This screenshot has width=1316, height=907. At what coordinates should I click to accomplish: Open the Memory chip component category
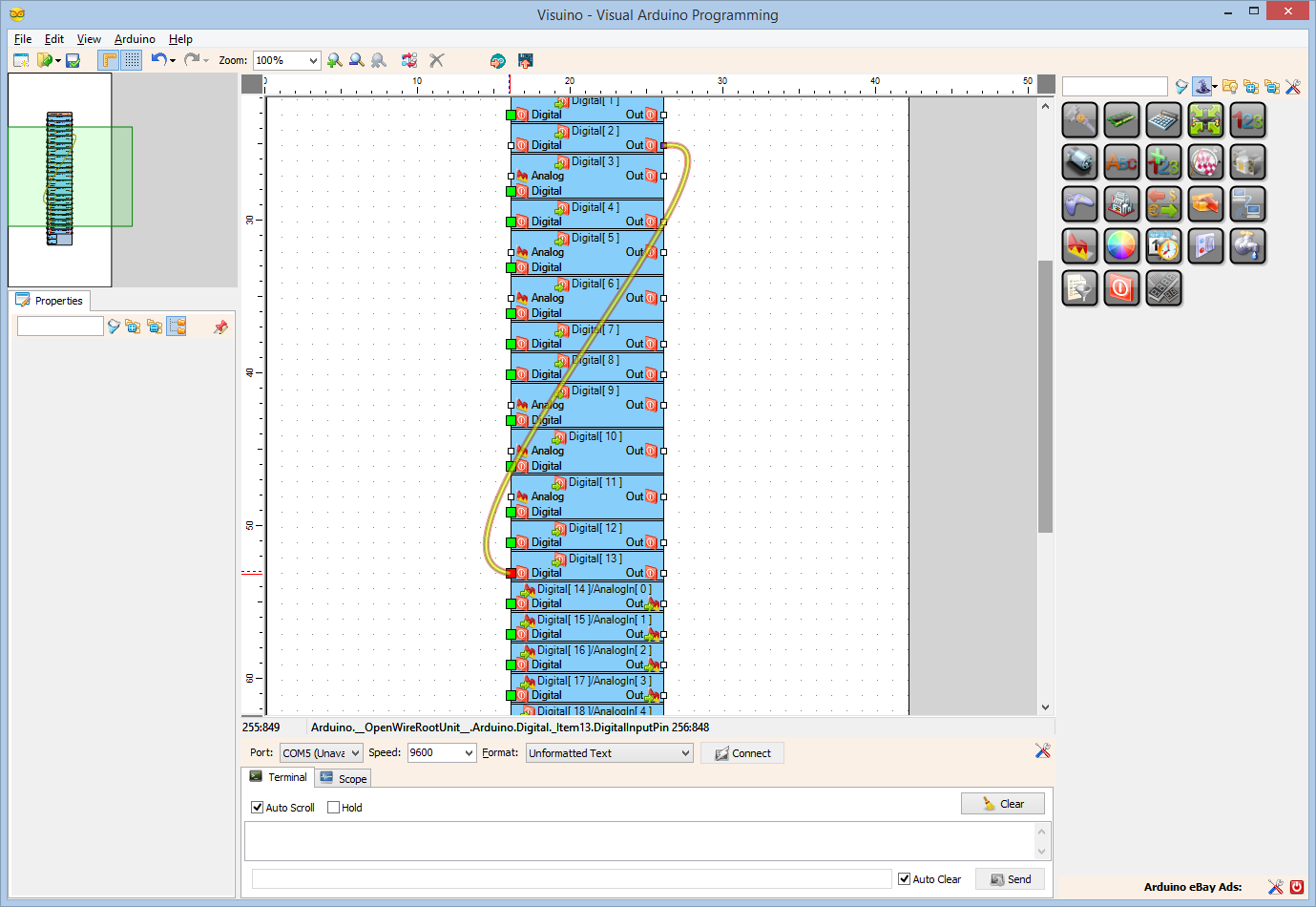click(1121, 120)
